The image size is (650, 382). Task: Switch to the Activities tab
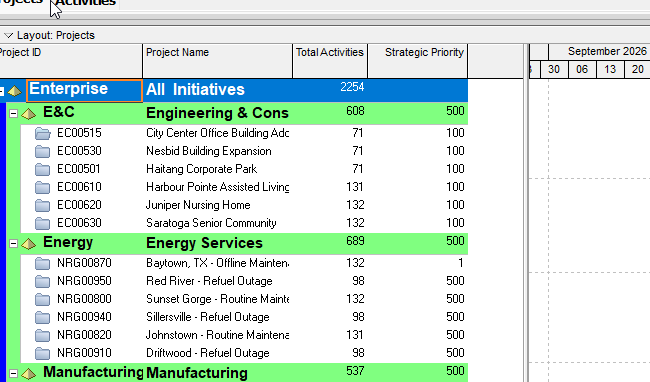[85, 3]
